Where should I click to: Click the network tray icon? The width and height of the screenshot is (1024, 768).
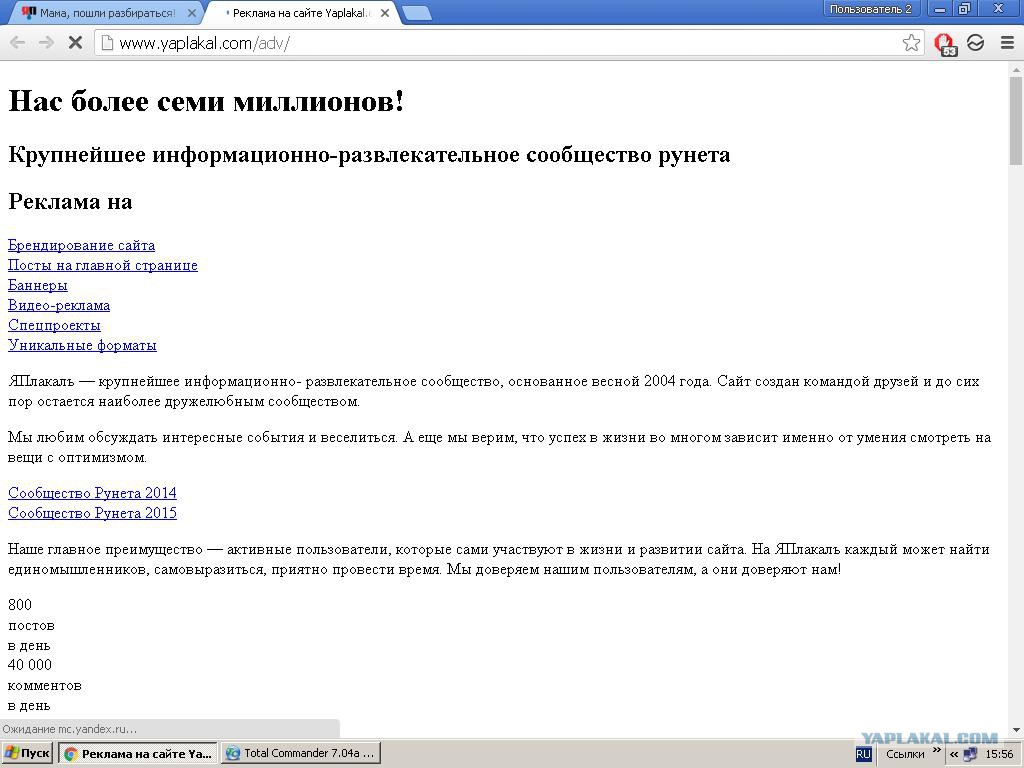point(970,754)
